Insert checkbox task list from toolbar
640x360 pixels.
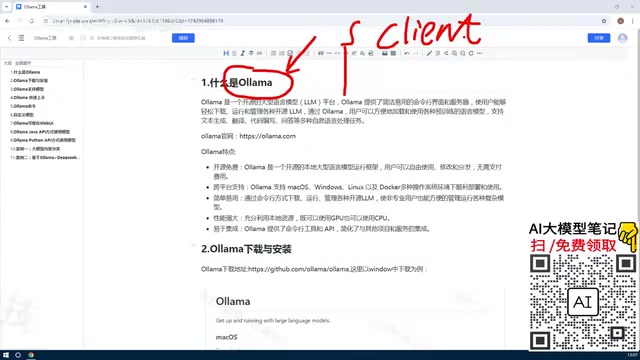[290, 53]
